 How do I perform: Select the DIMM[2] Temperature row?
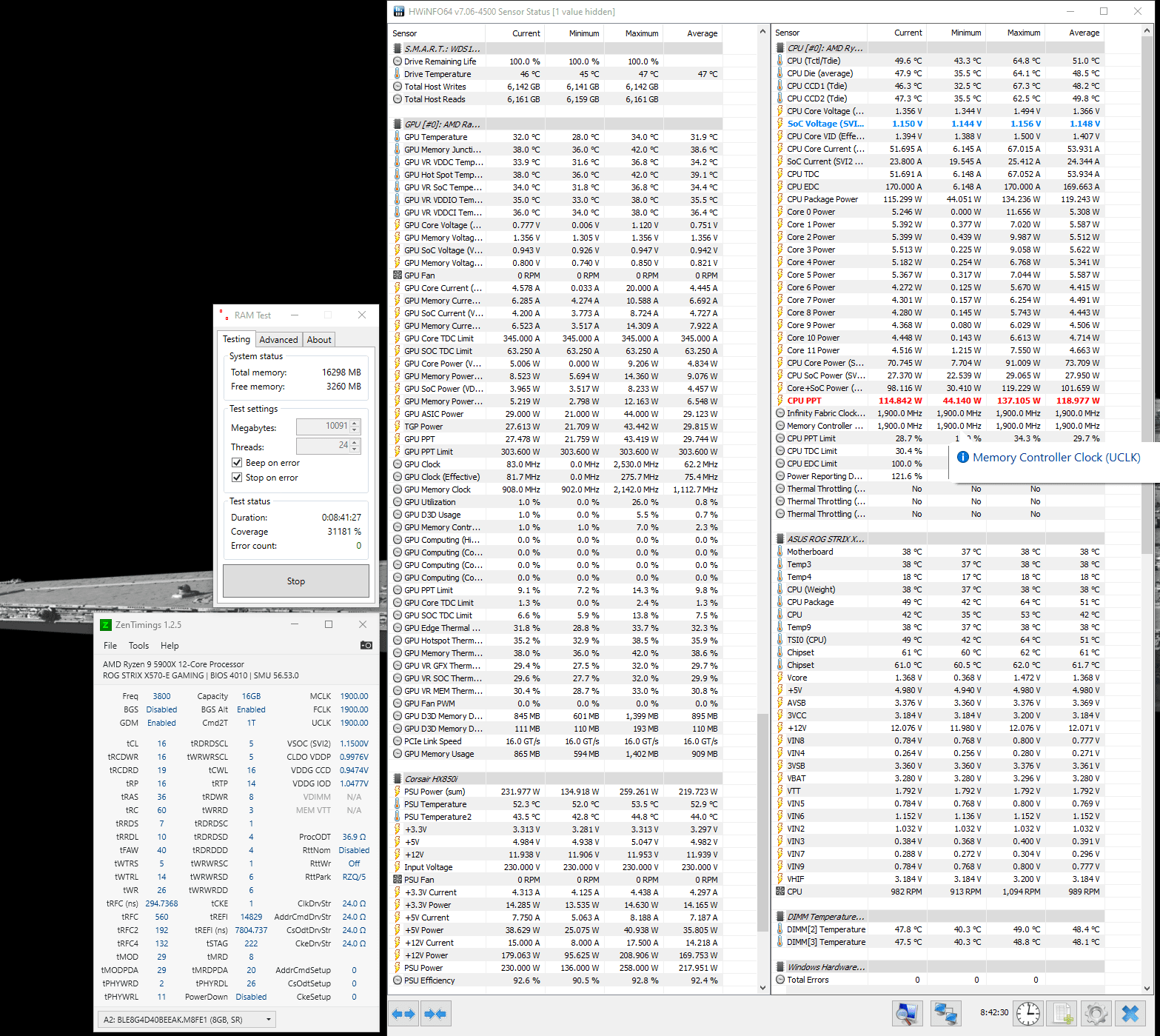pos(937,929)
